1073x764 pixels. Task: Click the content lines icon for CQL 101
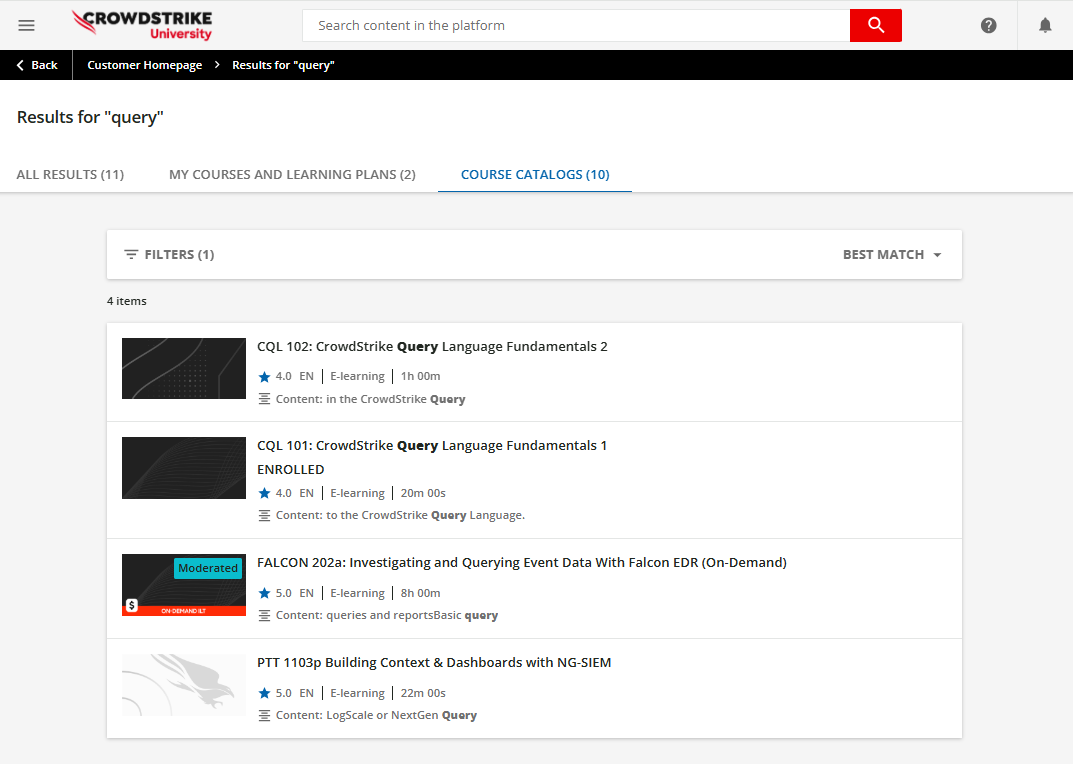click(264, 515)
